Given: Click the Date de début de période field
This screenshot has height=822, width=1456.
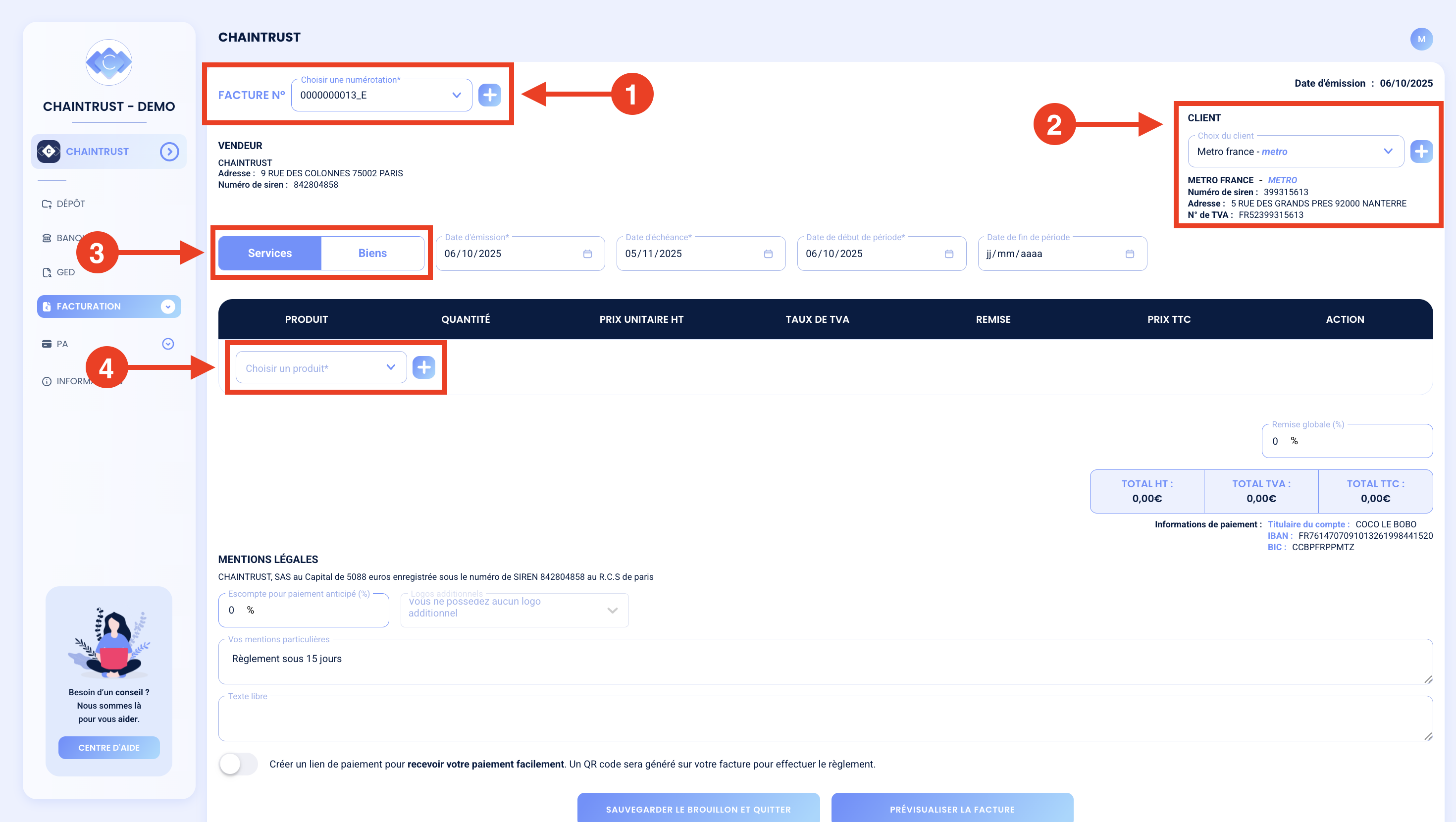Looking at the screenshot, I should [x=882, y=254].
